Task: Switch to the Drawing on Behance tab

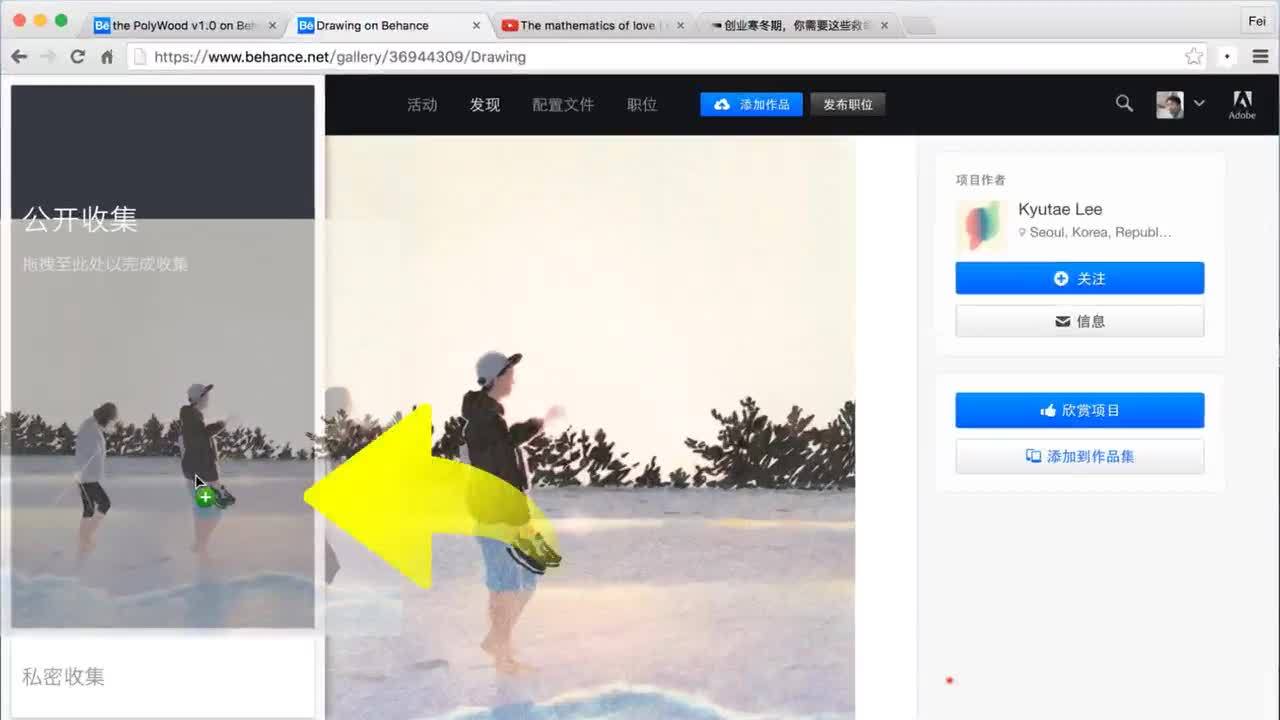Action: tap(380, 25)
